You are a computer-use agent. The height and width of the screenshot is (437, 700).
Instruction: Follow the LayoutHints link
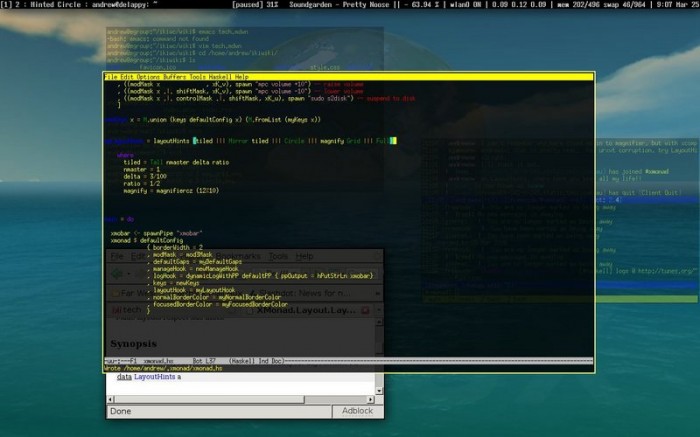coord(154,377)
